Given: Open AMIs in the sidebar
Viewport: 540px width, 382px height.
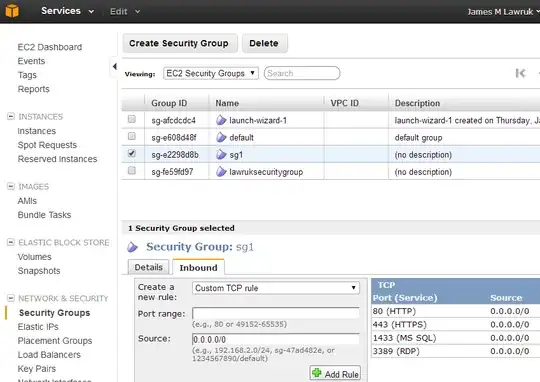Looking at the screenshot, I should 27,201.
